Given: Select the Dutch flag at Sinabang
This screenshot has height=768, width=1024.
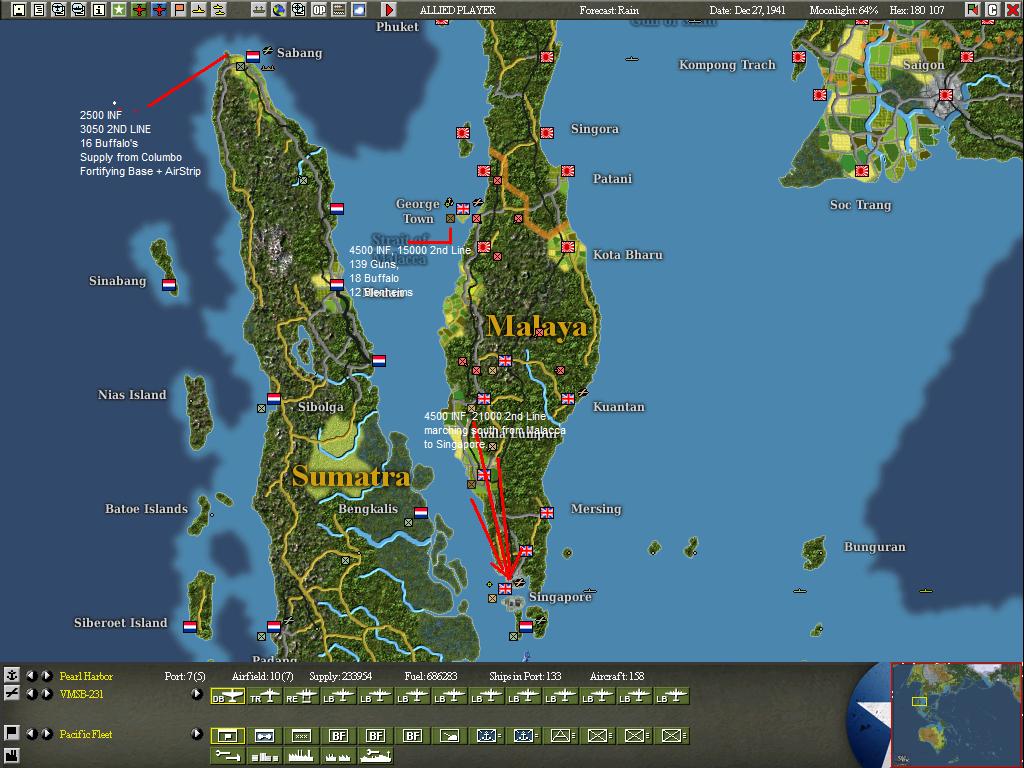Looking at the screenshot, I should pyautogui.click(x=168, y=285).
